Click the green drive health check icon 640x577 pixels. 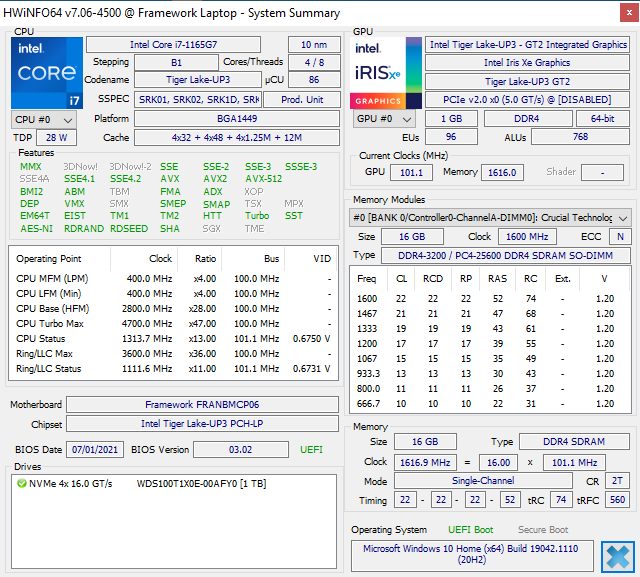click(22, 484)
